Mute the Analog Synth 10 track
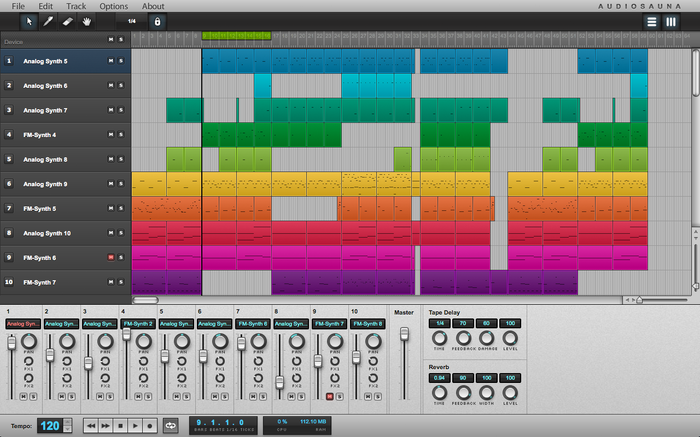 [x=111, y=233]
